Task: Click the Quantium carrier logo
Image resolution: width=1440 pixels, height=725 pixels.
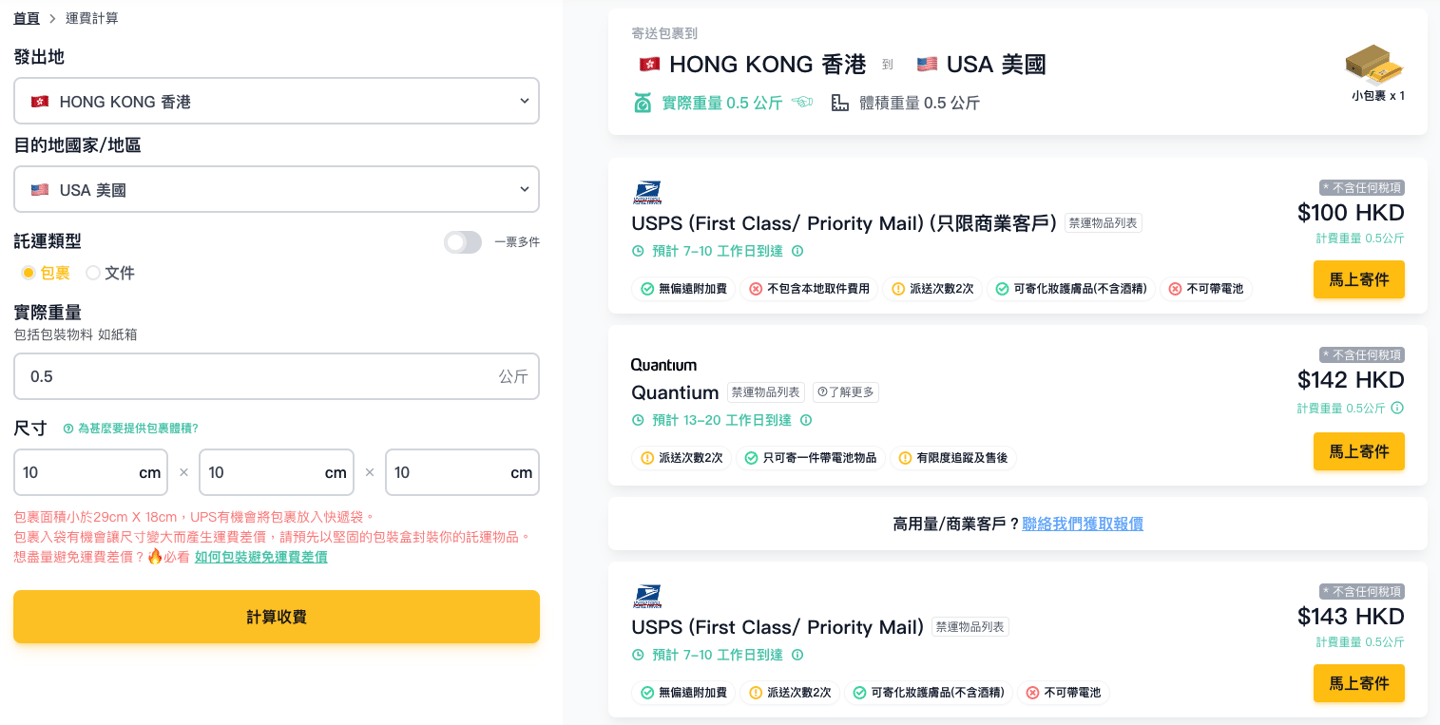Action: click(663, 365)
